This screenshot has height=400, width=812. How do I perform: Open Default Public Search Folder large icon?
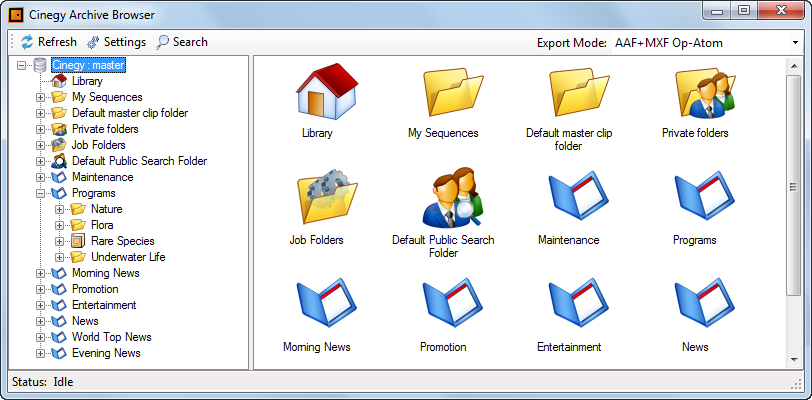[x=453, y=198]
